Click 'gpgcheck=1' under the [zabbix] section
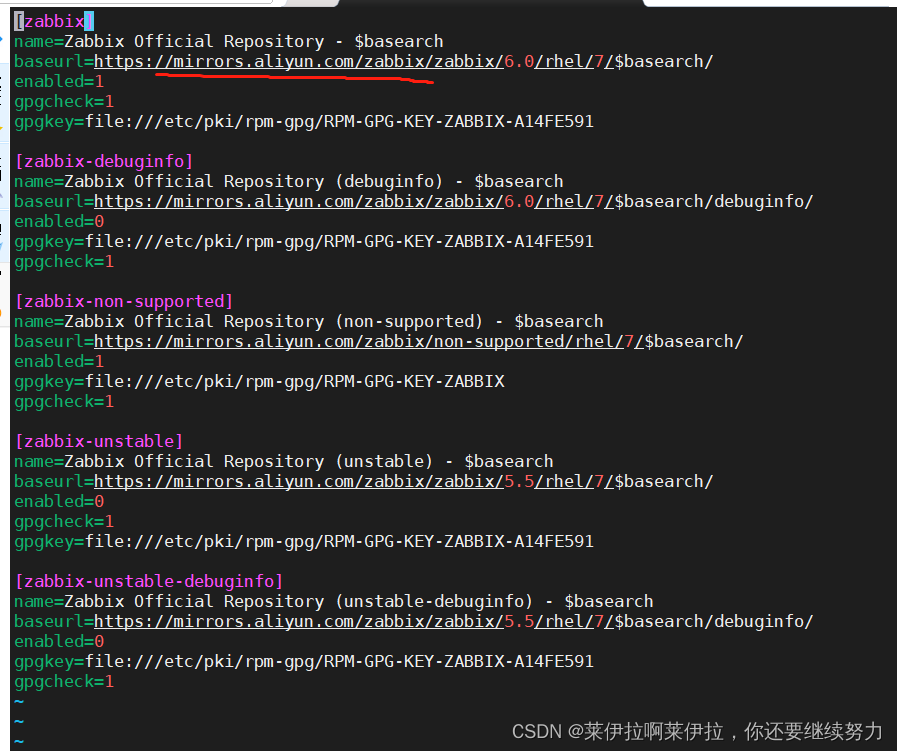 (64, 102)
